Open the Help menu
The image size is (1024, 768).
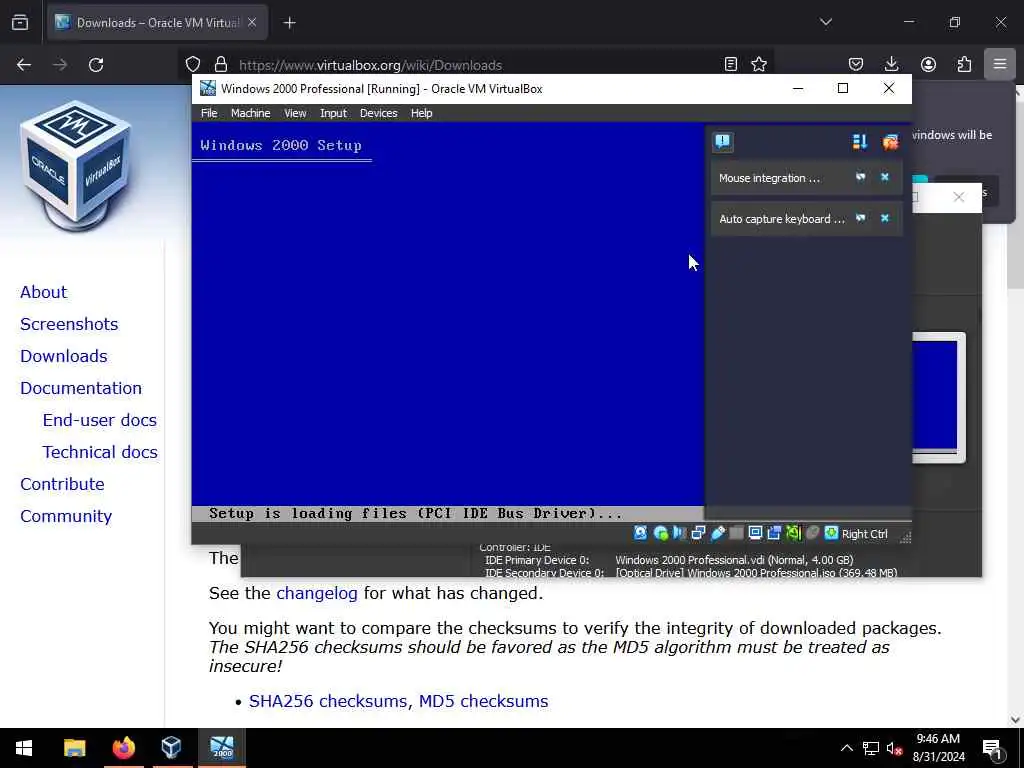[x=421, y=113]
